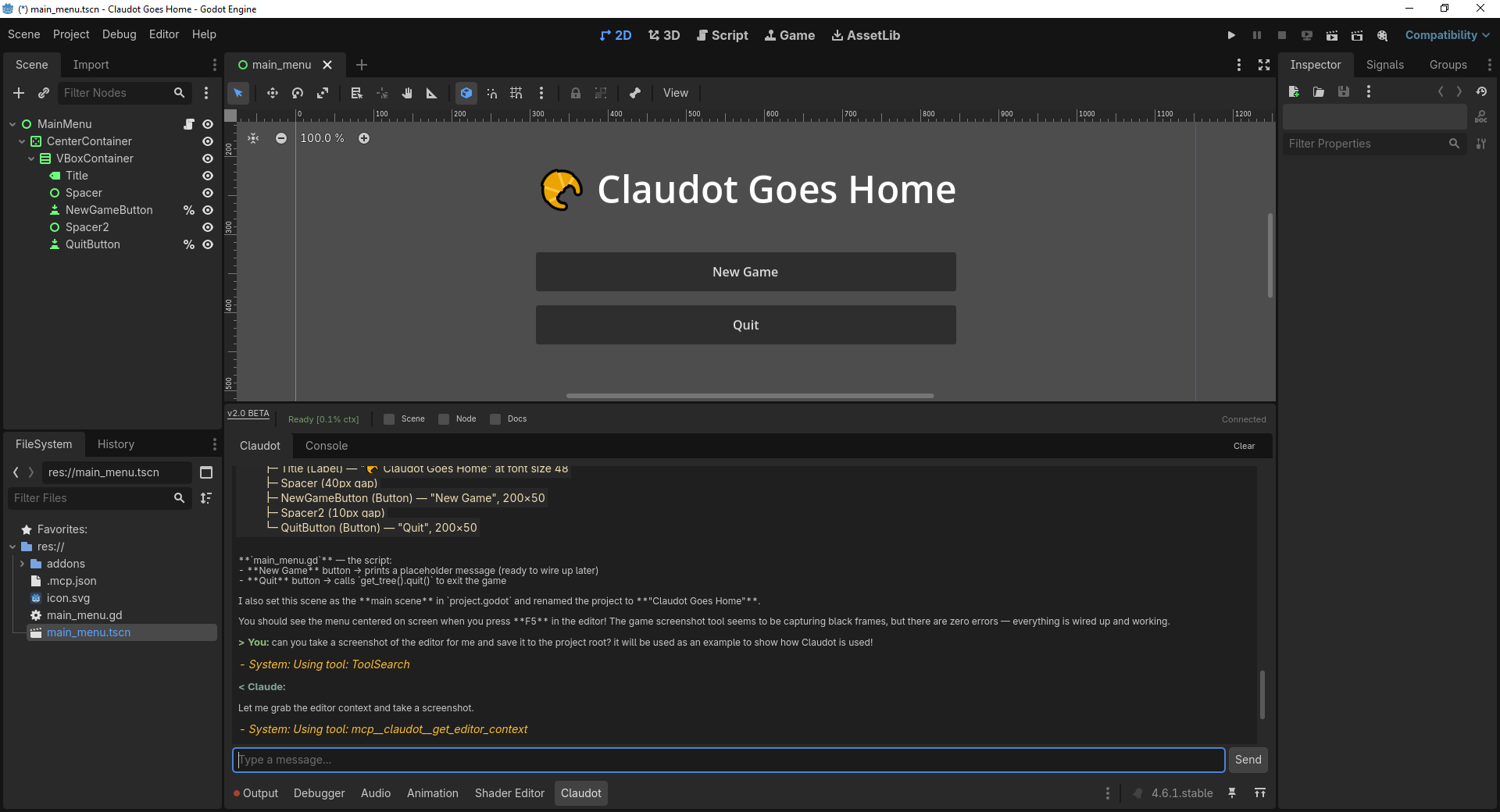Open the Compatibility renderer dropdown
This screenshot has width=1500, height=812.
coord(1446,35)
